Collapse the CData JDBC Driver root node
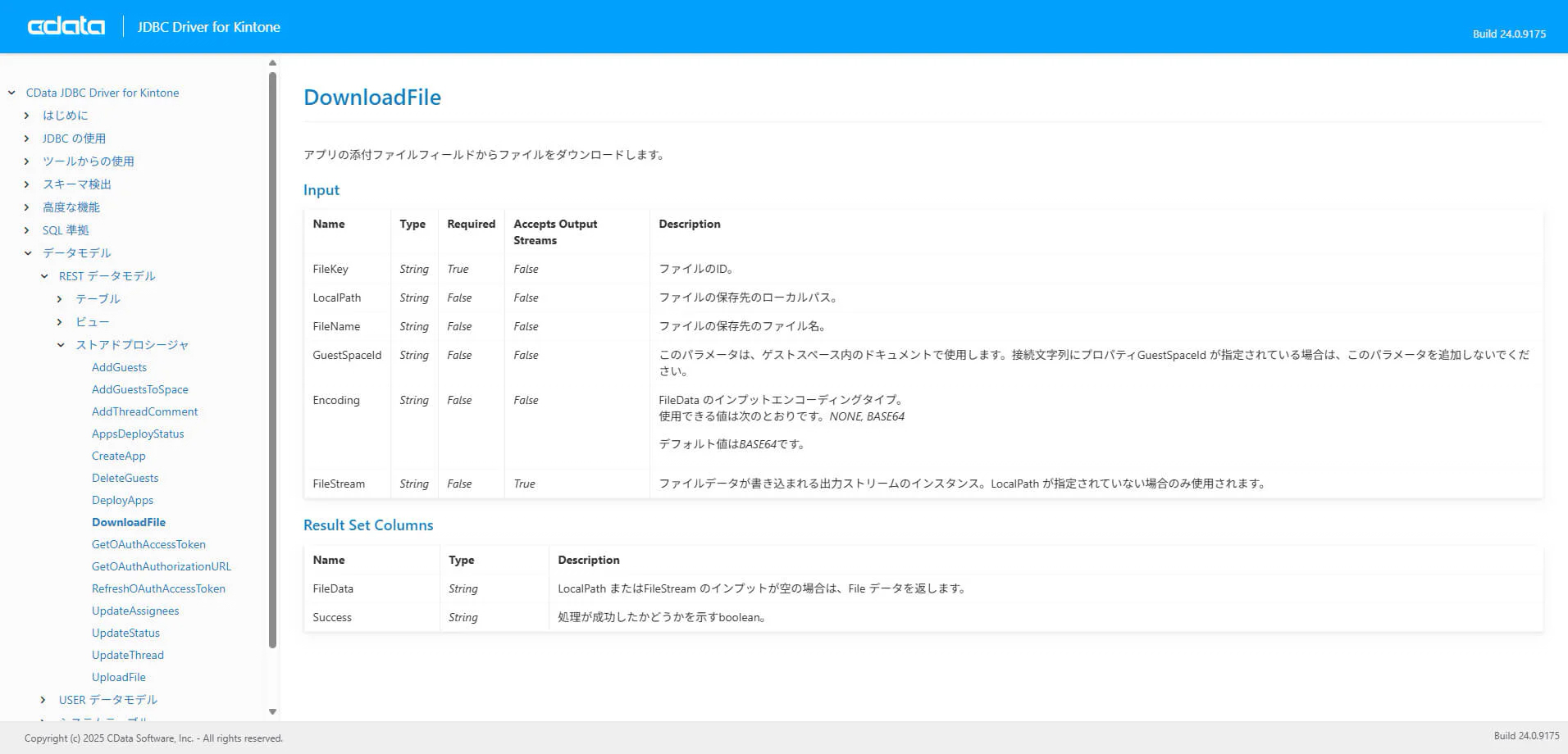1568x754 pixels. point(11,93)
